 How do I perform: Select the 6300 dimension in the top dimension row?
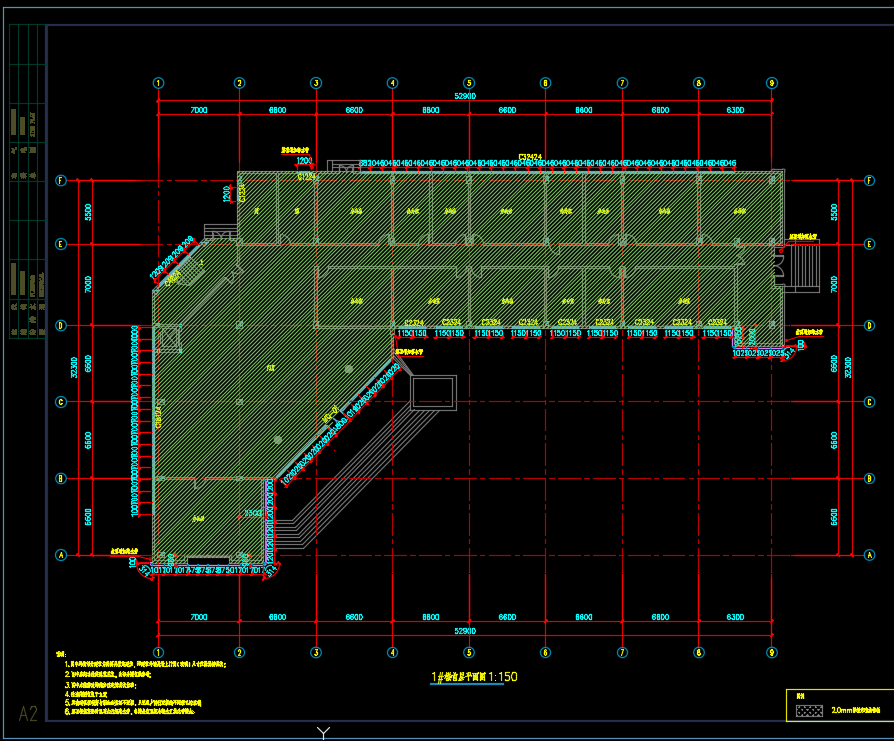pyautogui.click(x=735, y=110)
